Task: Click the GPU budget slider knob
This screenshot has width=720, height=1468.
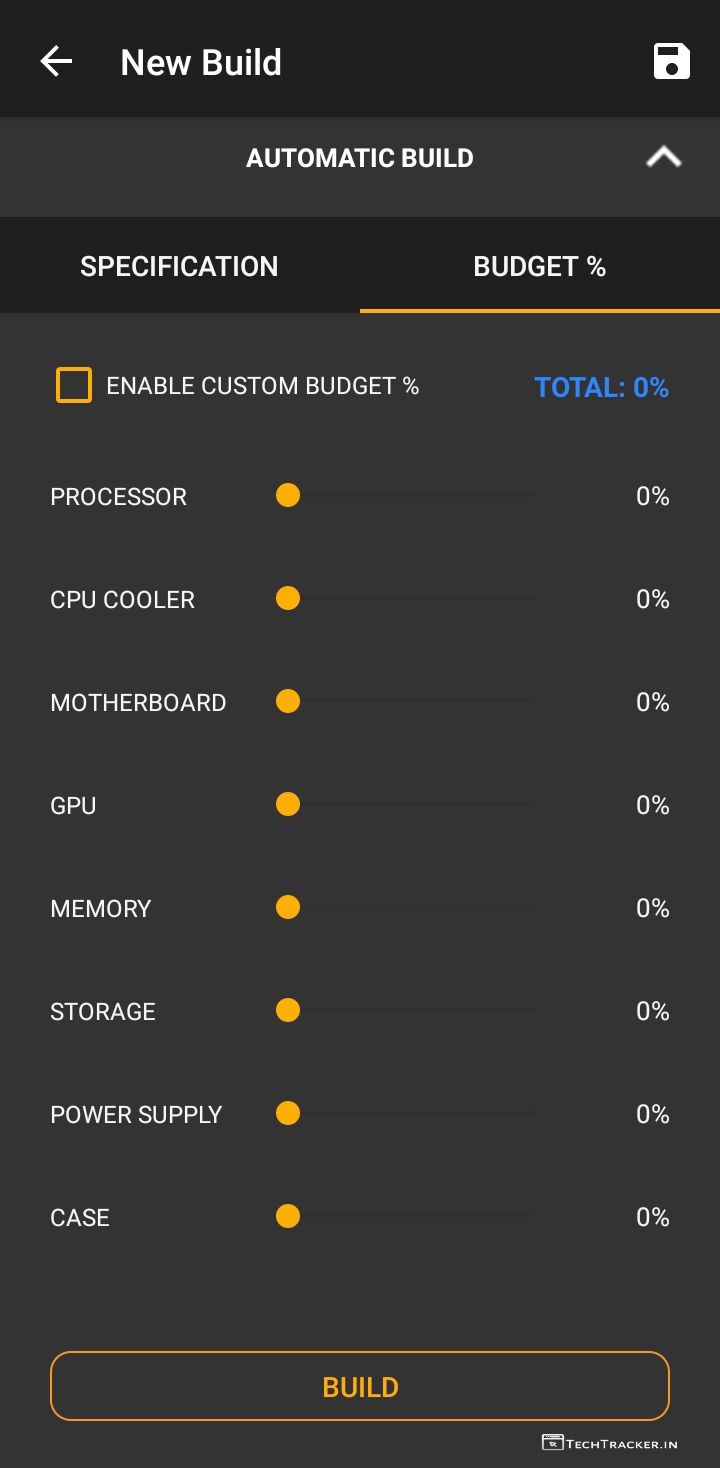Action: pyautogui.click(x=288, y=804)
